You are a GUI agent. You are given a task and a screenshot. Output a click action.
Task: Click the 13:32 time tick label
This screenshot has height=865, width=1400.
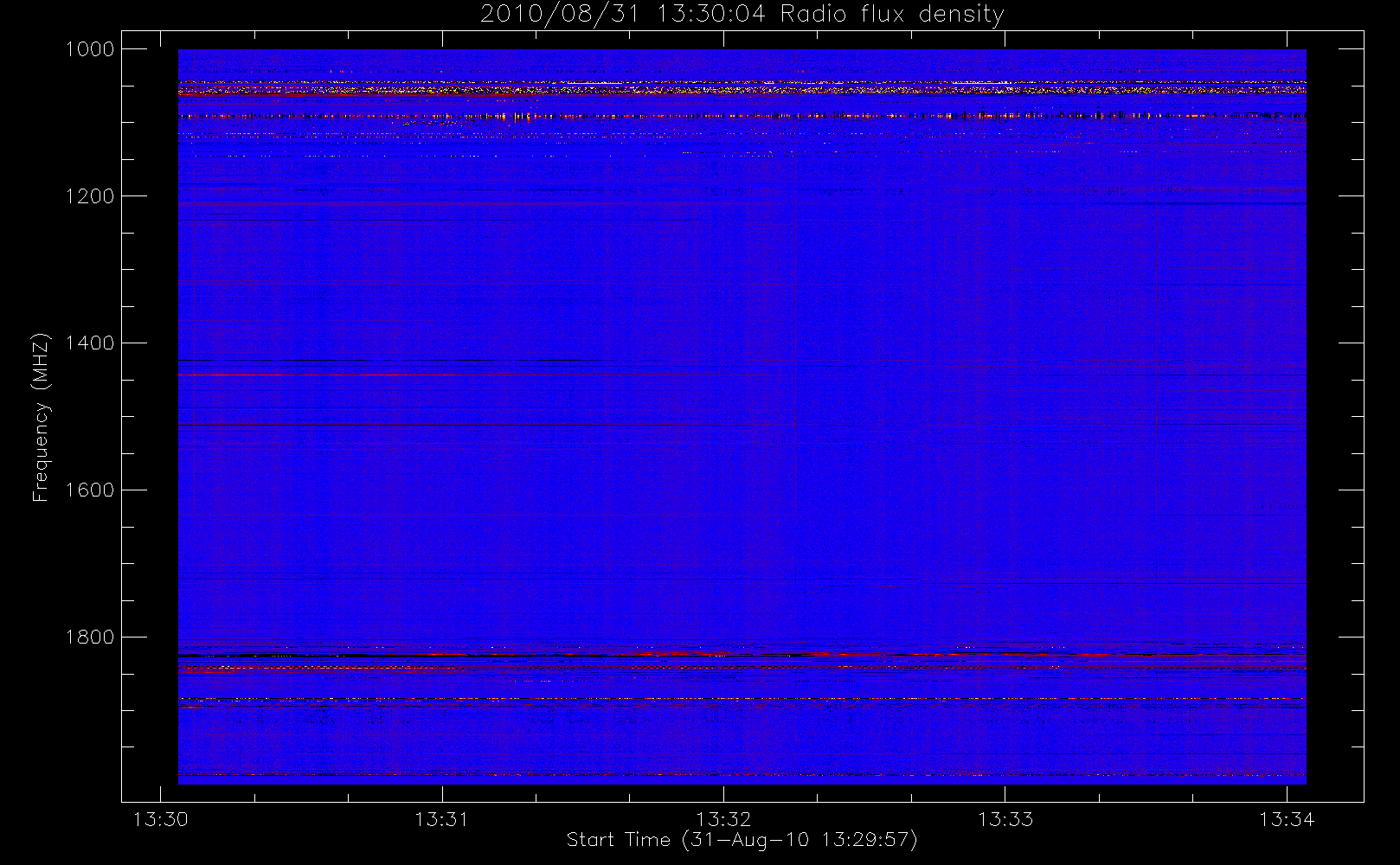(x=723, y=819)
